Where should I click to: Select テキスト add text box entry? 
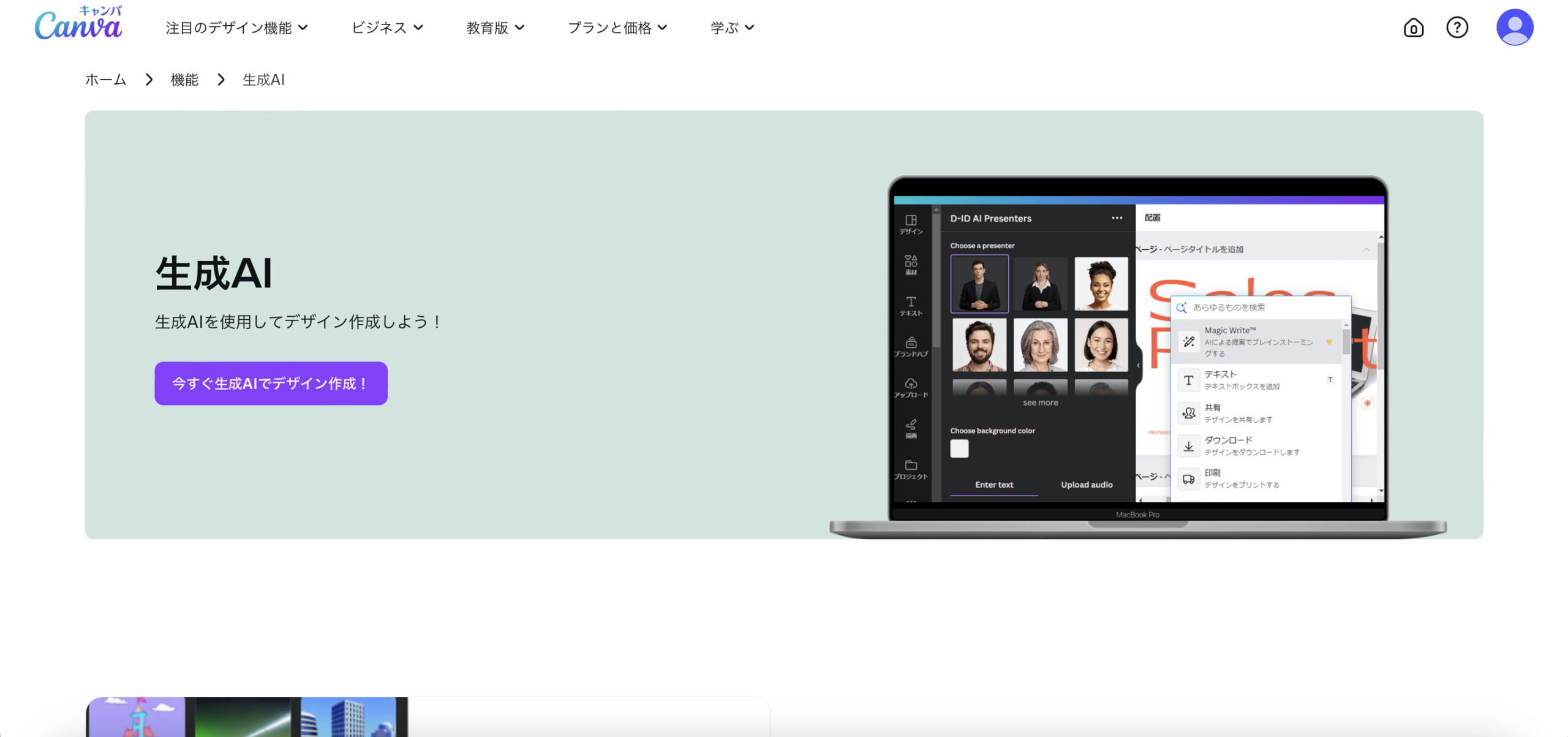(x=1256, y=380)
